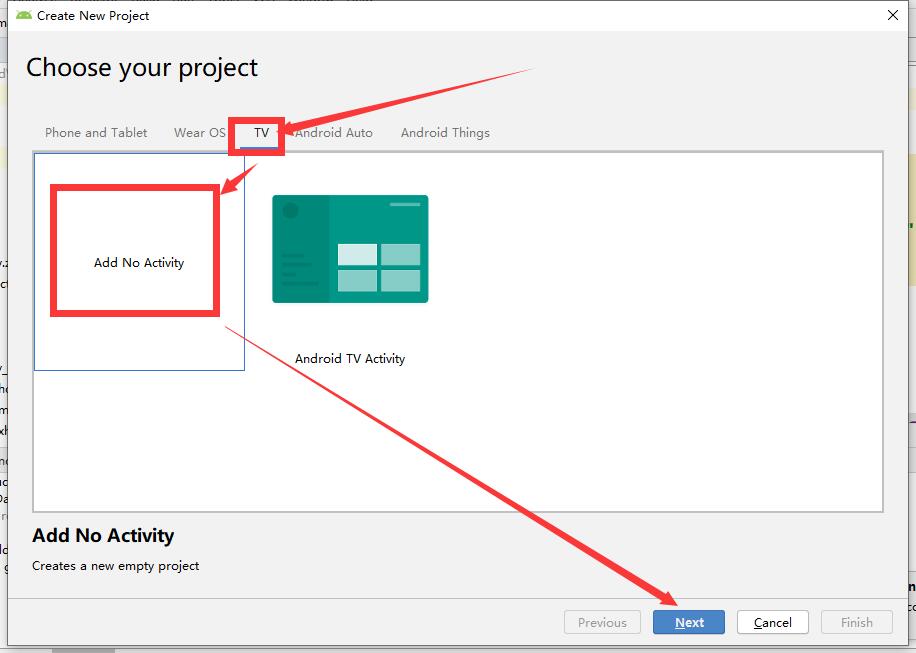Close the Create New Project dialog
This screenshot has height=653, width=916.
click(x=893, y=15)
